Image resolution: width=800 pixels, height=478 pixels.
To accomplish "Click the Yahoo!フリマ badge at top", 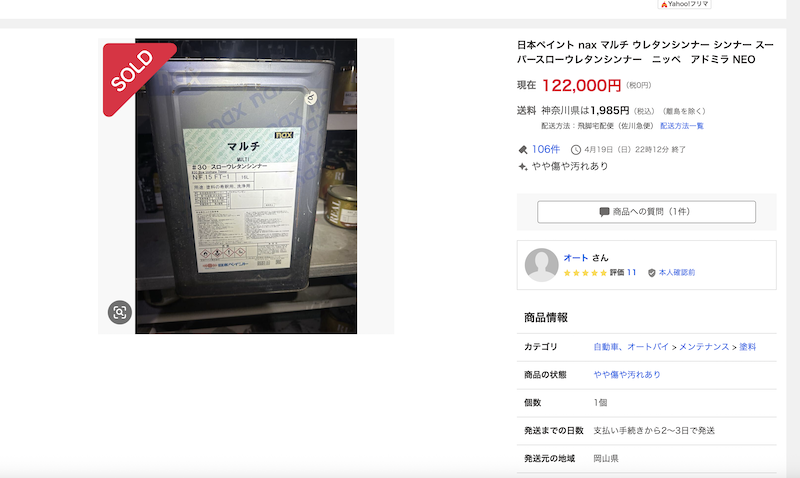I will [684, 4].
